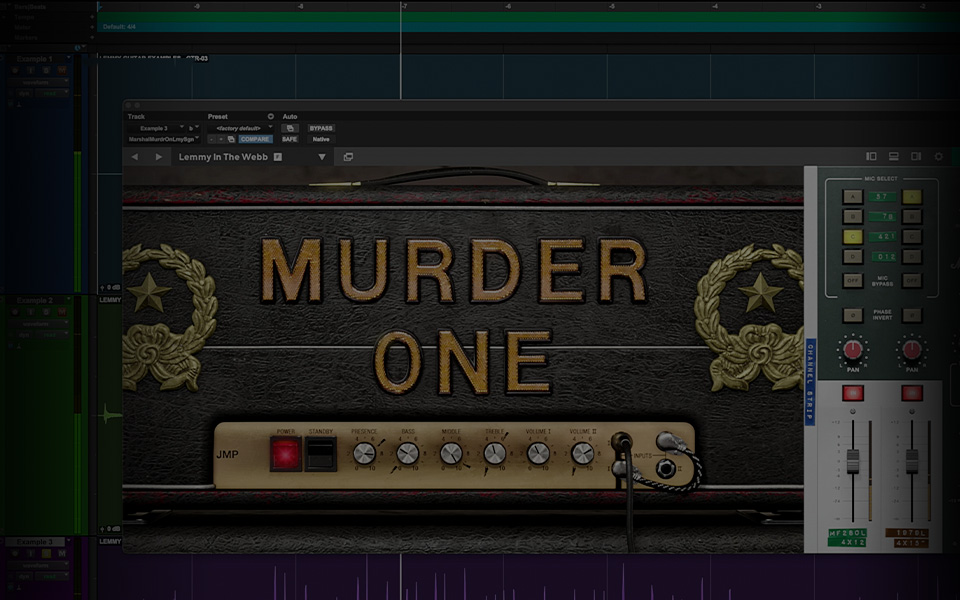Click the COMPARE button
The height and width of the screenshot is (600, 960).
(255, 139)
